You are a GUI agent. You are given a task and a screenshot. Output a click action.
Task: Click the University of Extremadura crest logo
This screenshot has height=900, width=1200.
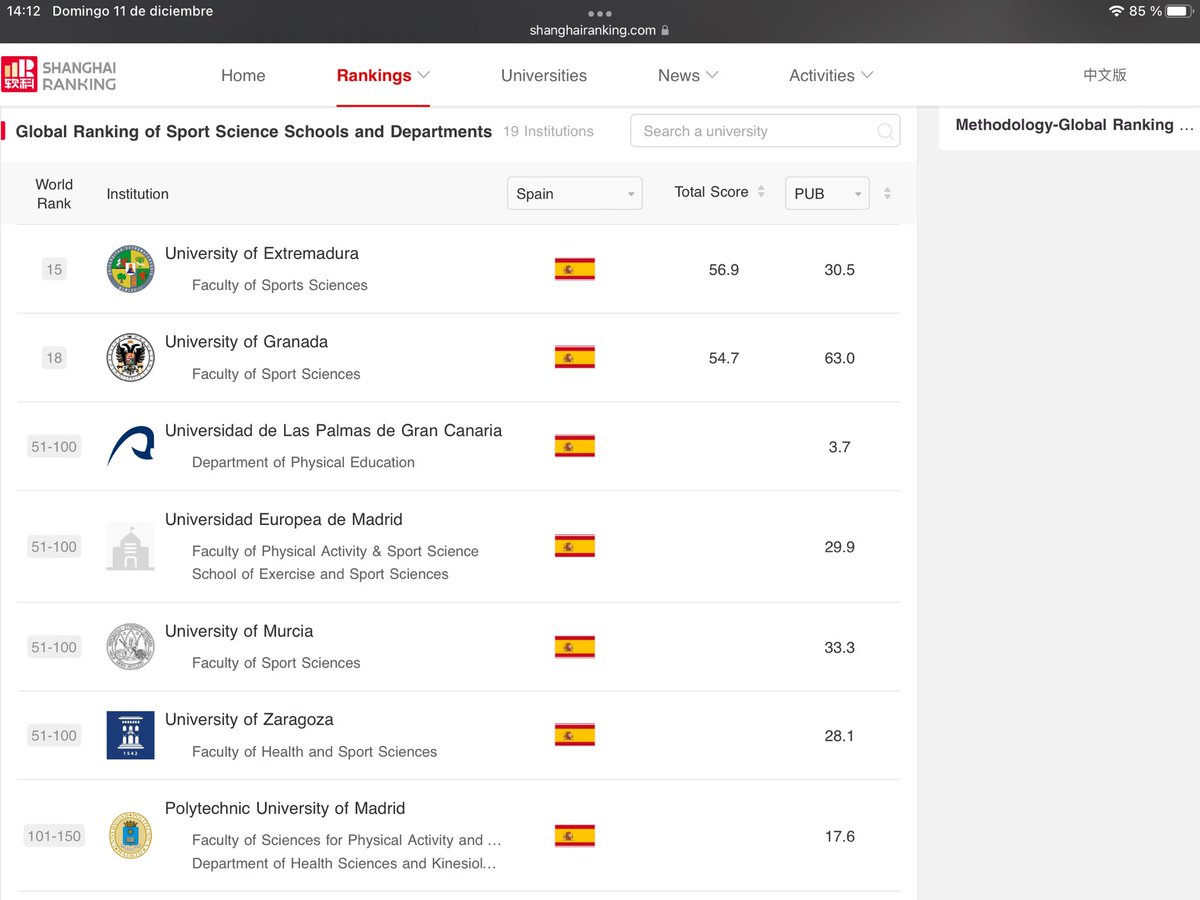(x=130, y=269)
